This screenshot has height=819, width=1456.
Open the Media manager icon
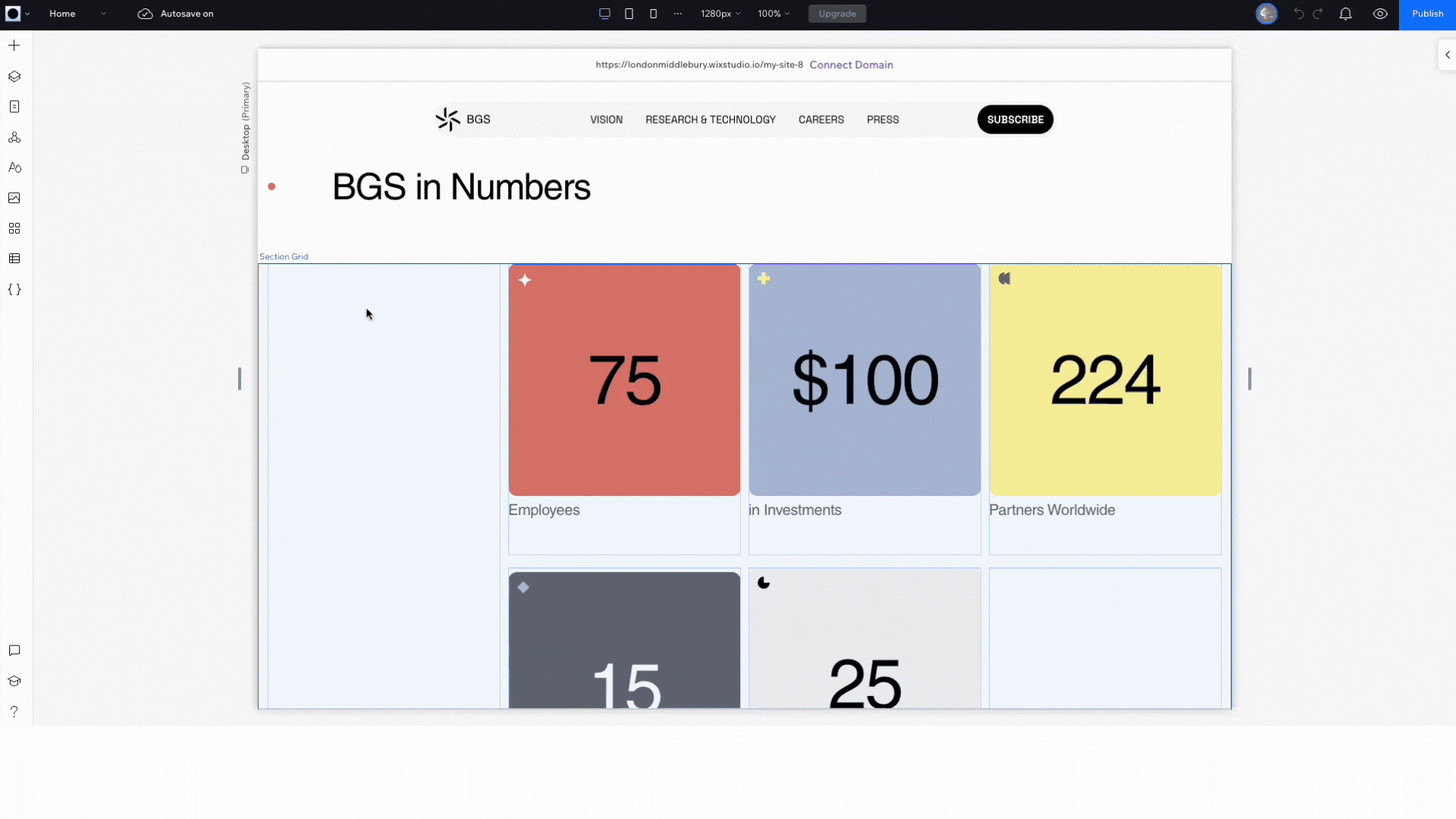point(14,198)
